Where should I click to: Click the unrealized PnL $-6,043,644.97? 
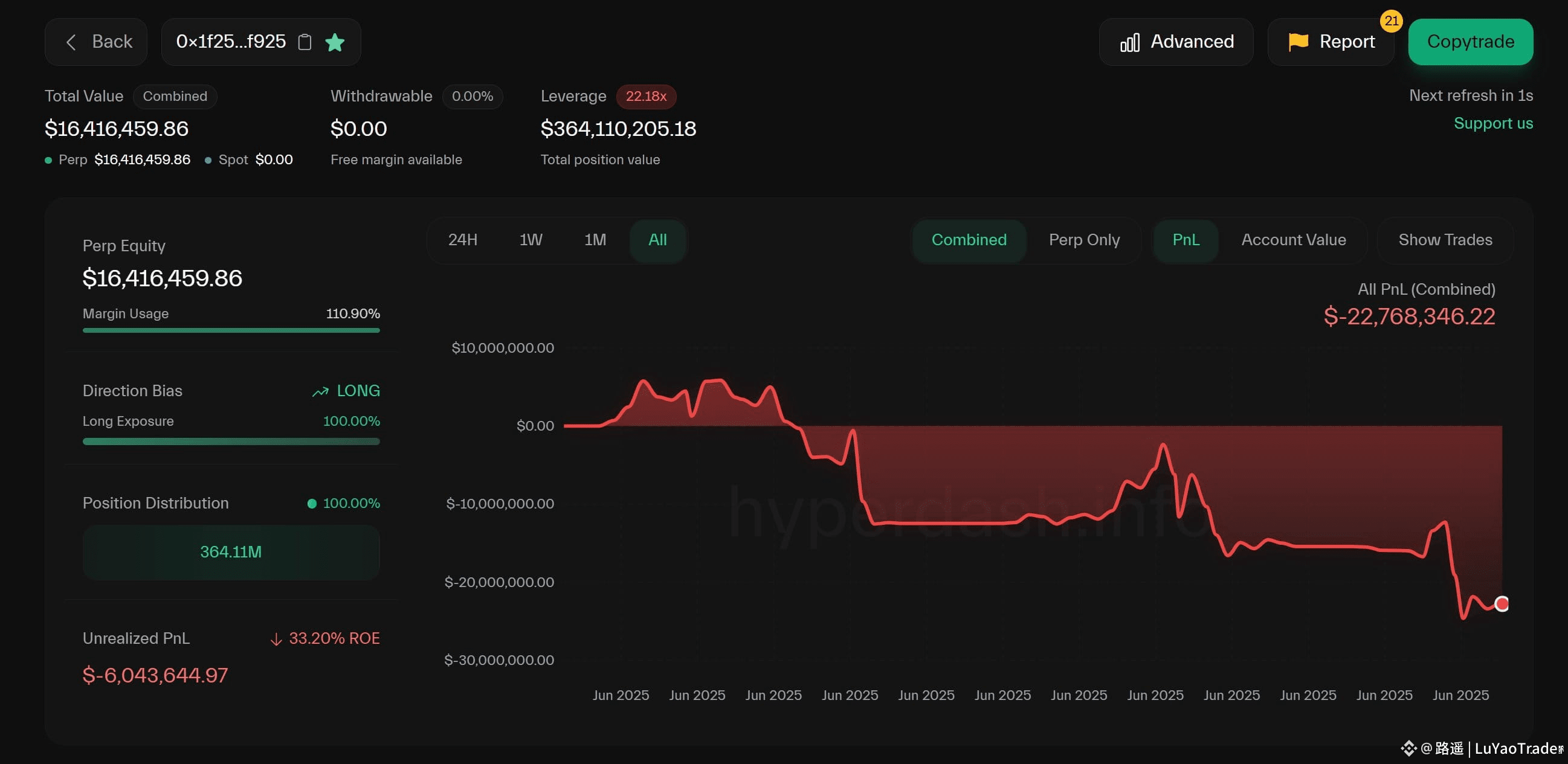click(155, 676)
